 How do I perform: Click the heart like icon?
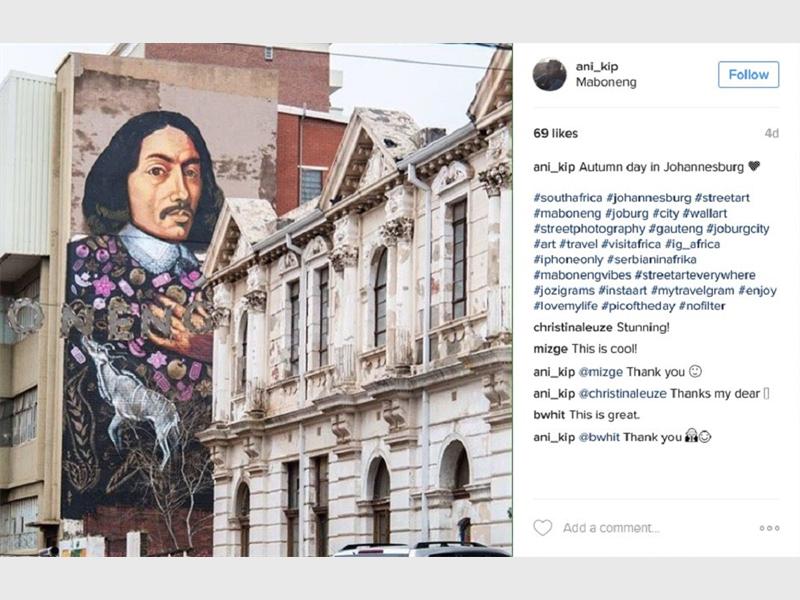pos(542,528)
